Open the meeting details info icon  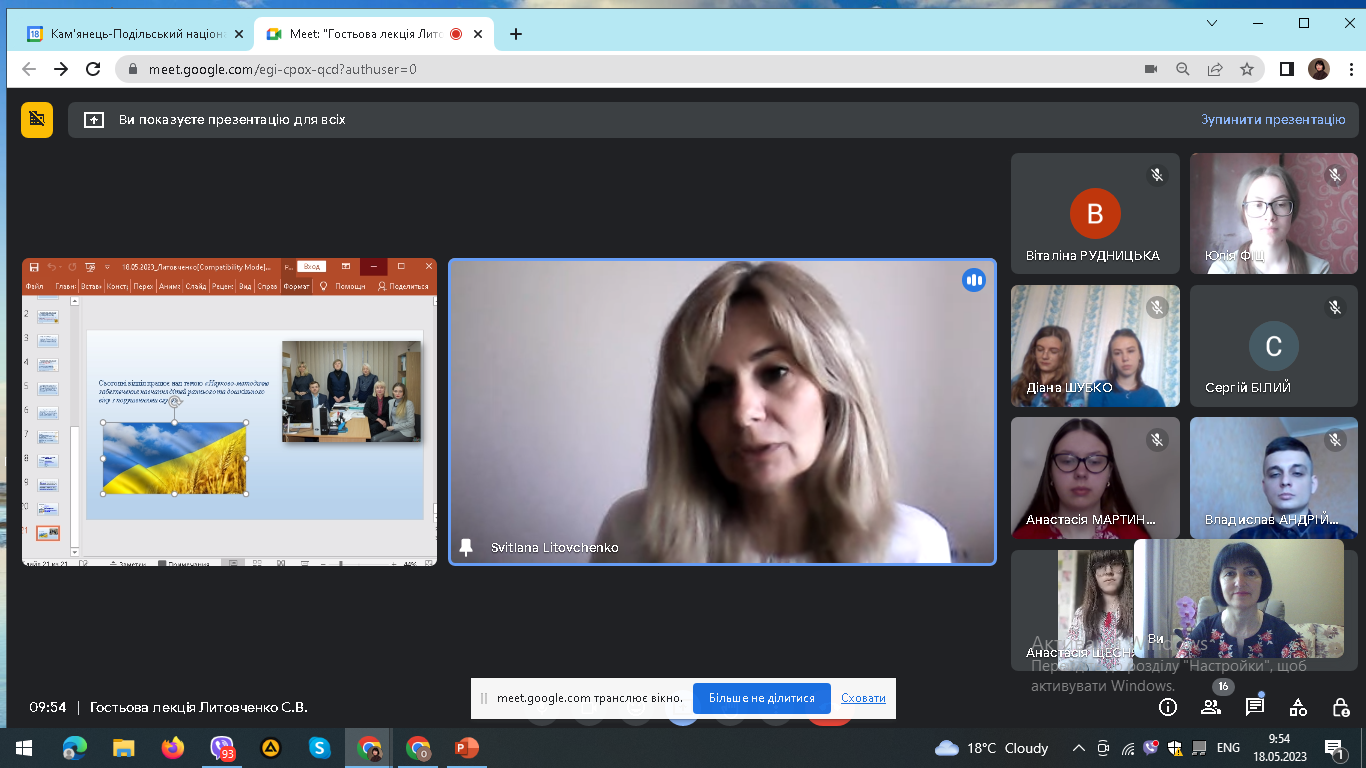click(x=1167, y=707)
